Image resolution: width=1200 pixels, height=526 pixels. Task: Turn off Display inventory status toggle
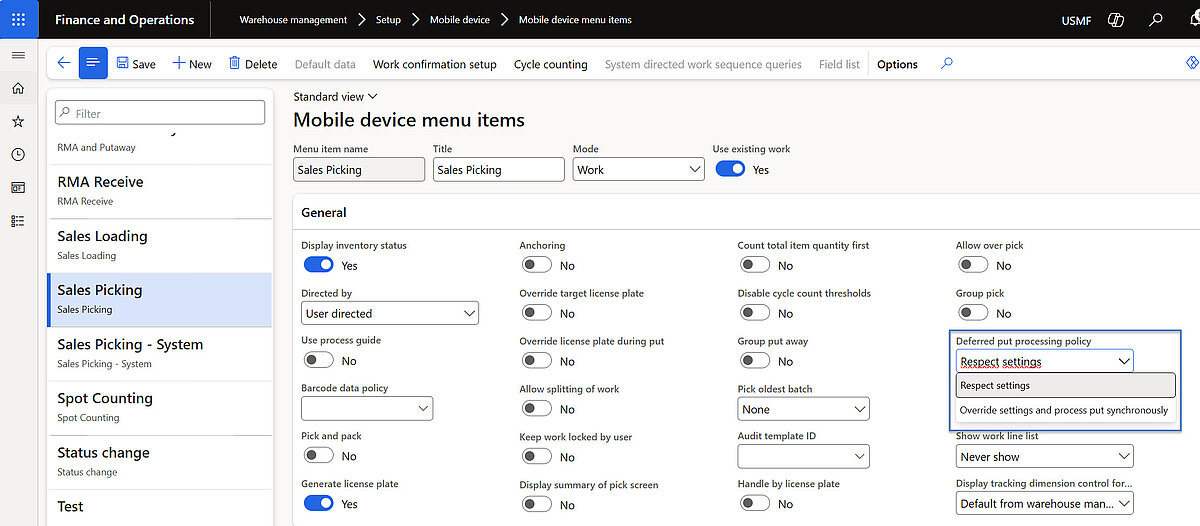[318, 265]
